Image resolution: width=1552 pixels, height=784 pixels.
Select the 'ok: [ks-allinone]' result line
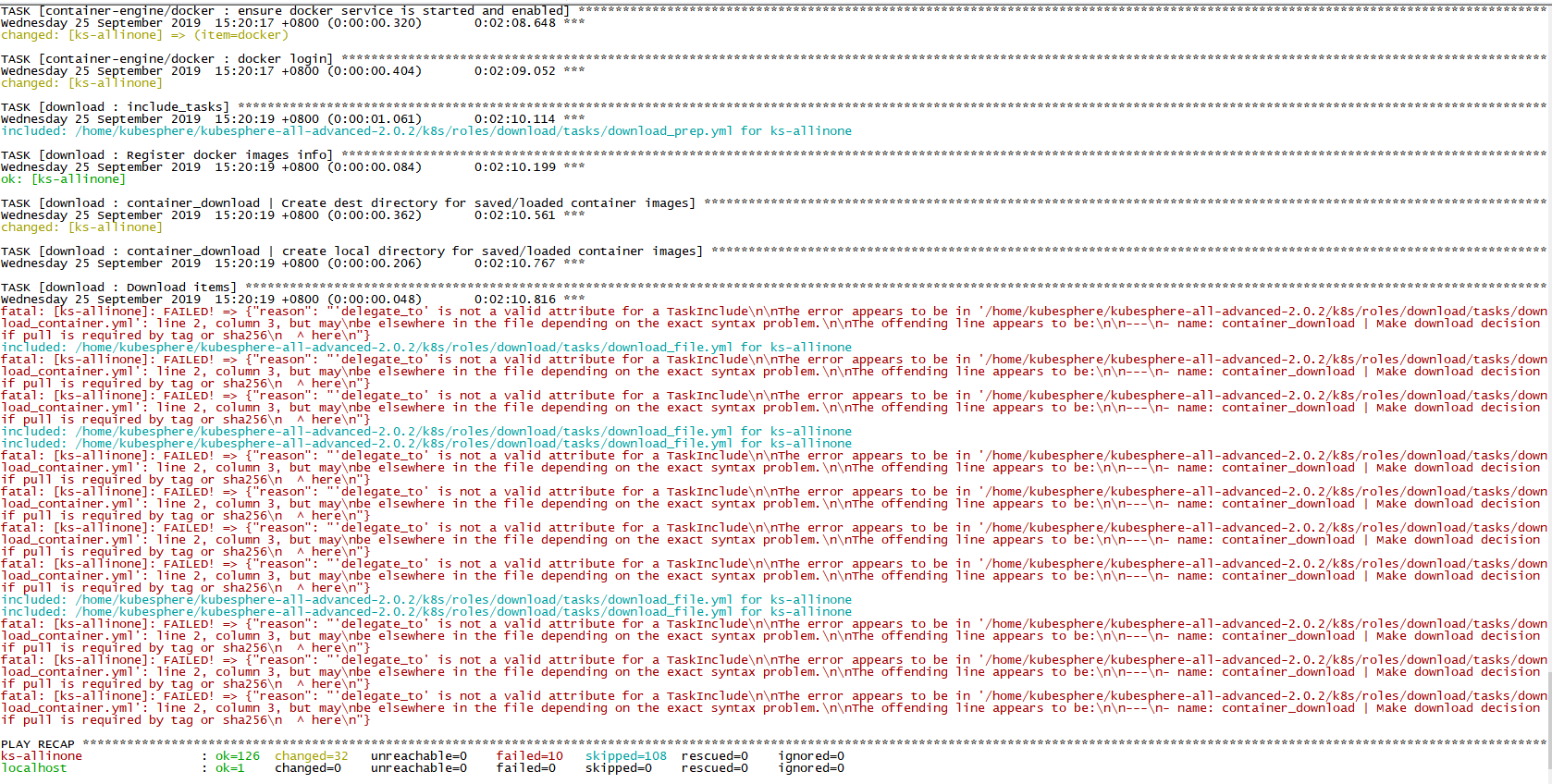(63, 179)
